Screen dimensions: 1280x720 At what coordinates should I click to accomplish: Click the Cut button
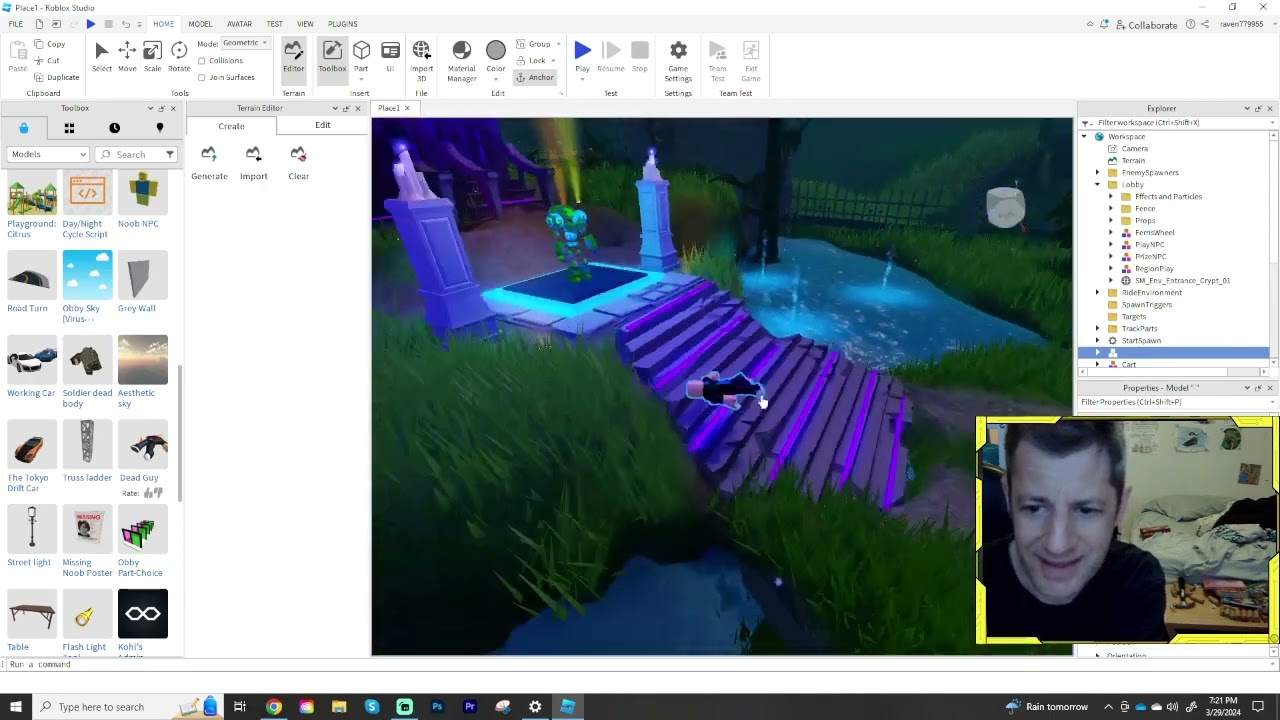coord(46,61)
